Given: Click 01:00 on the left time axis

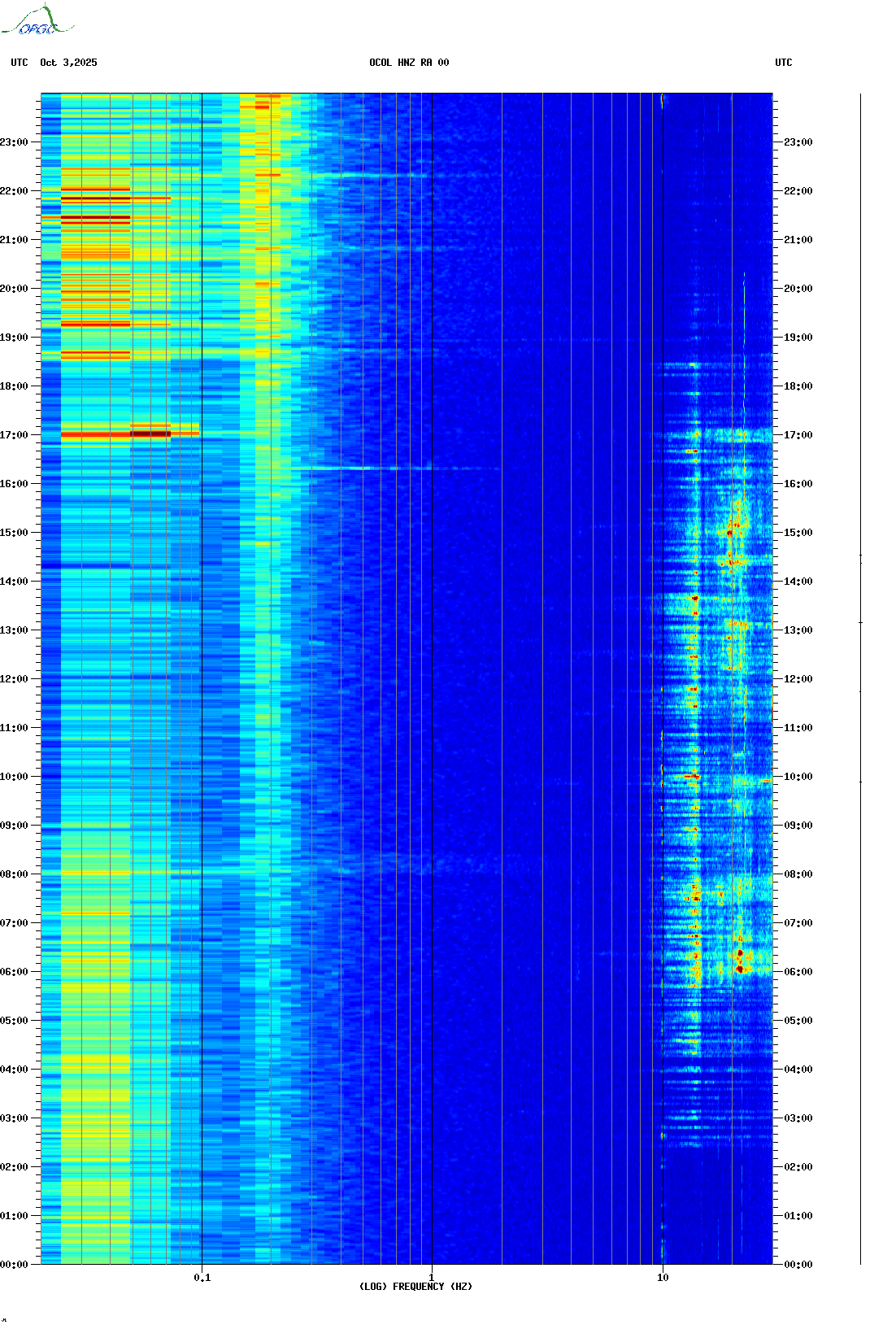Looking at the screenshot, I should tap(14, 1216).
